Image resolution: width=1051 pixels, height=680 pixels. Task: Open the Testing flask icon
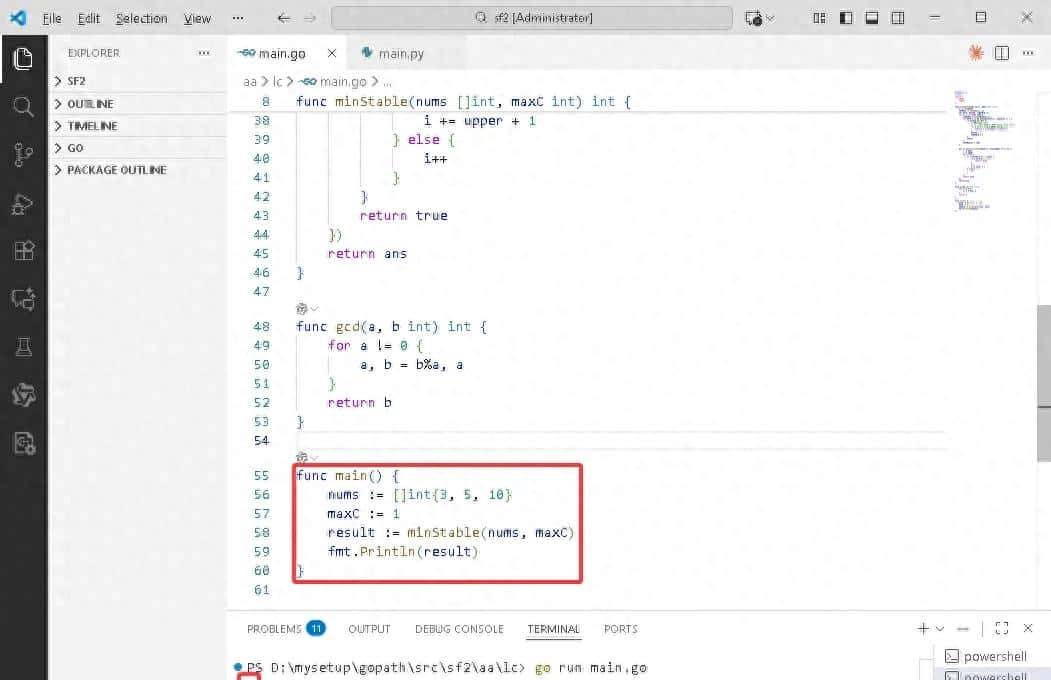point(22,347)
